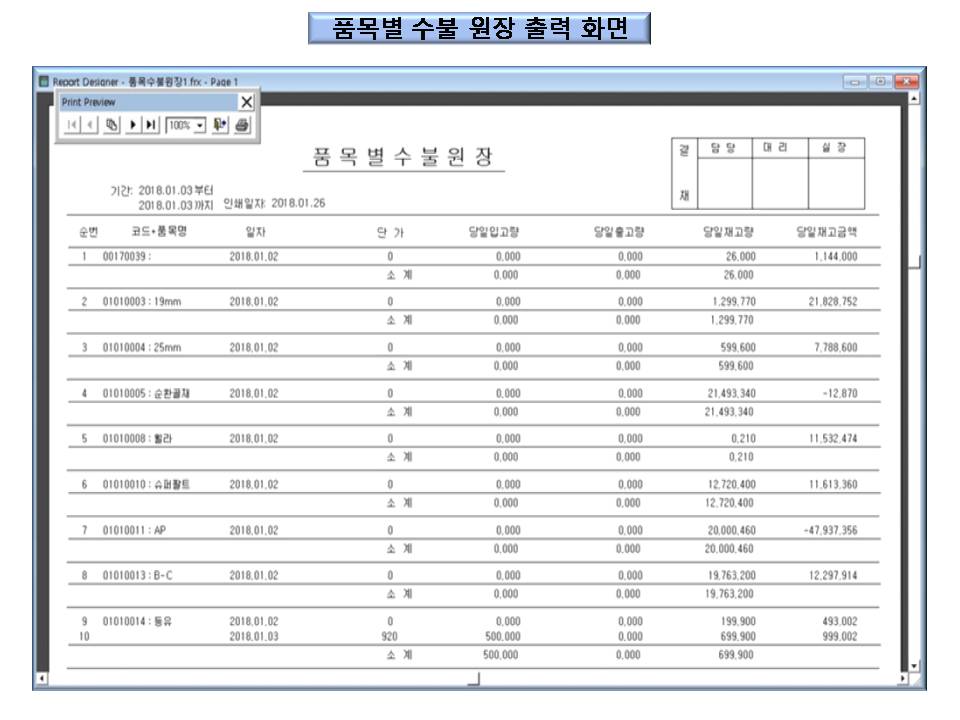960x720 pixels.
Task: Click item row 01010004 : 25mm
Action: (141, 348)
